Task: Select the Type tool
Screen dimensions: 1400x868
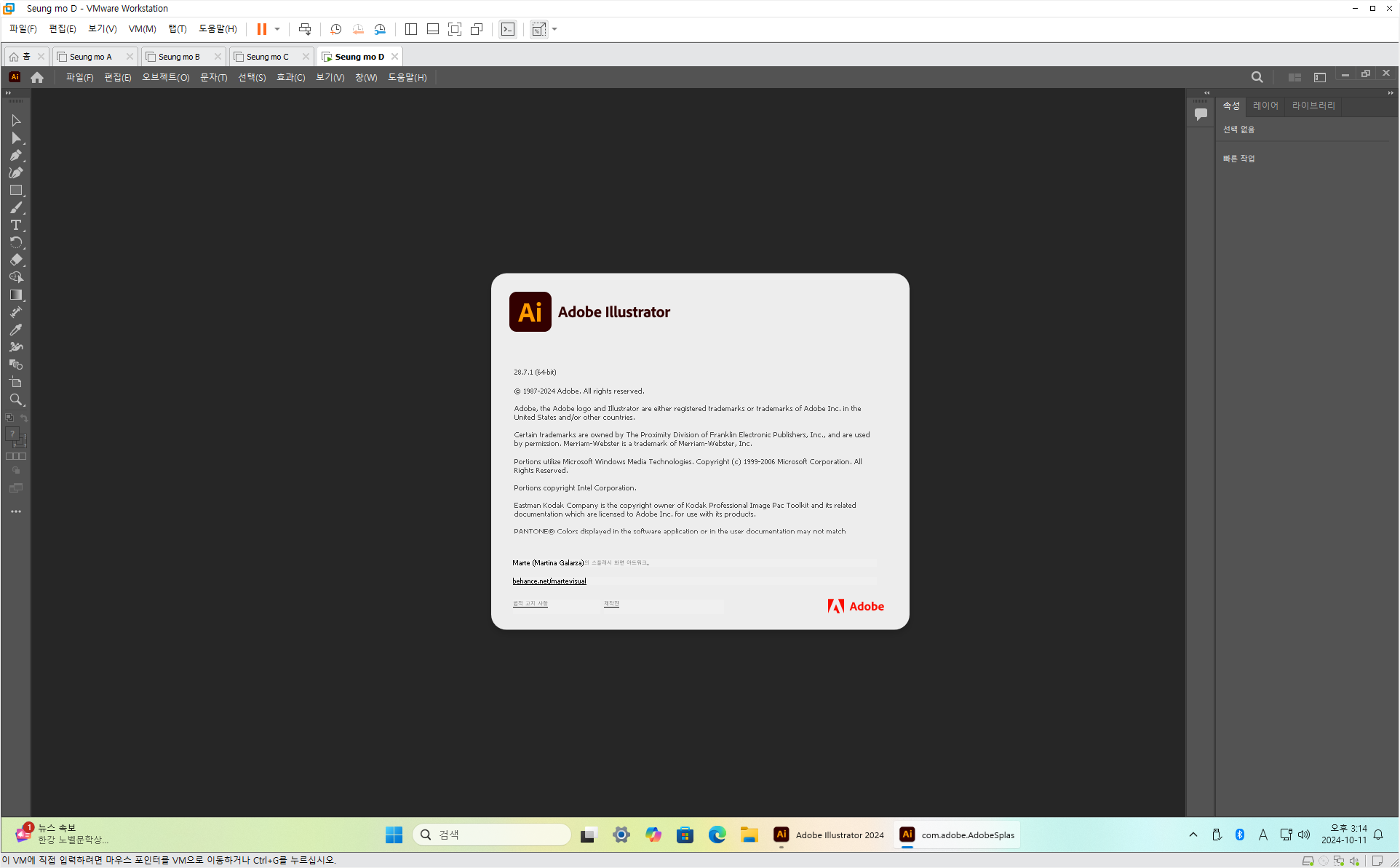Action: click(x=16, y=225)
